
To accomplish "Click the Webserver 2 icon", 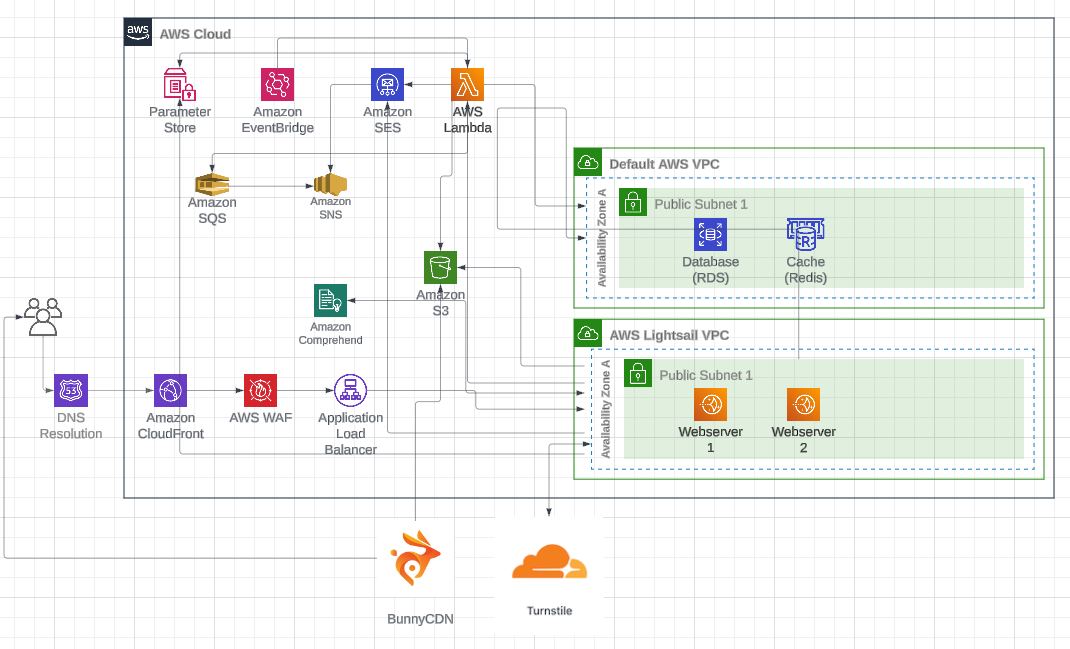I will [x=803, y=405].
